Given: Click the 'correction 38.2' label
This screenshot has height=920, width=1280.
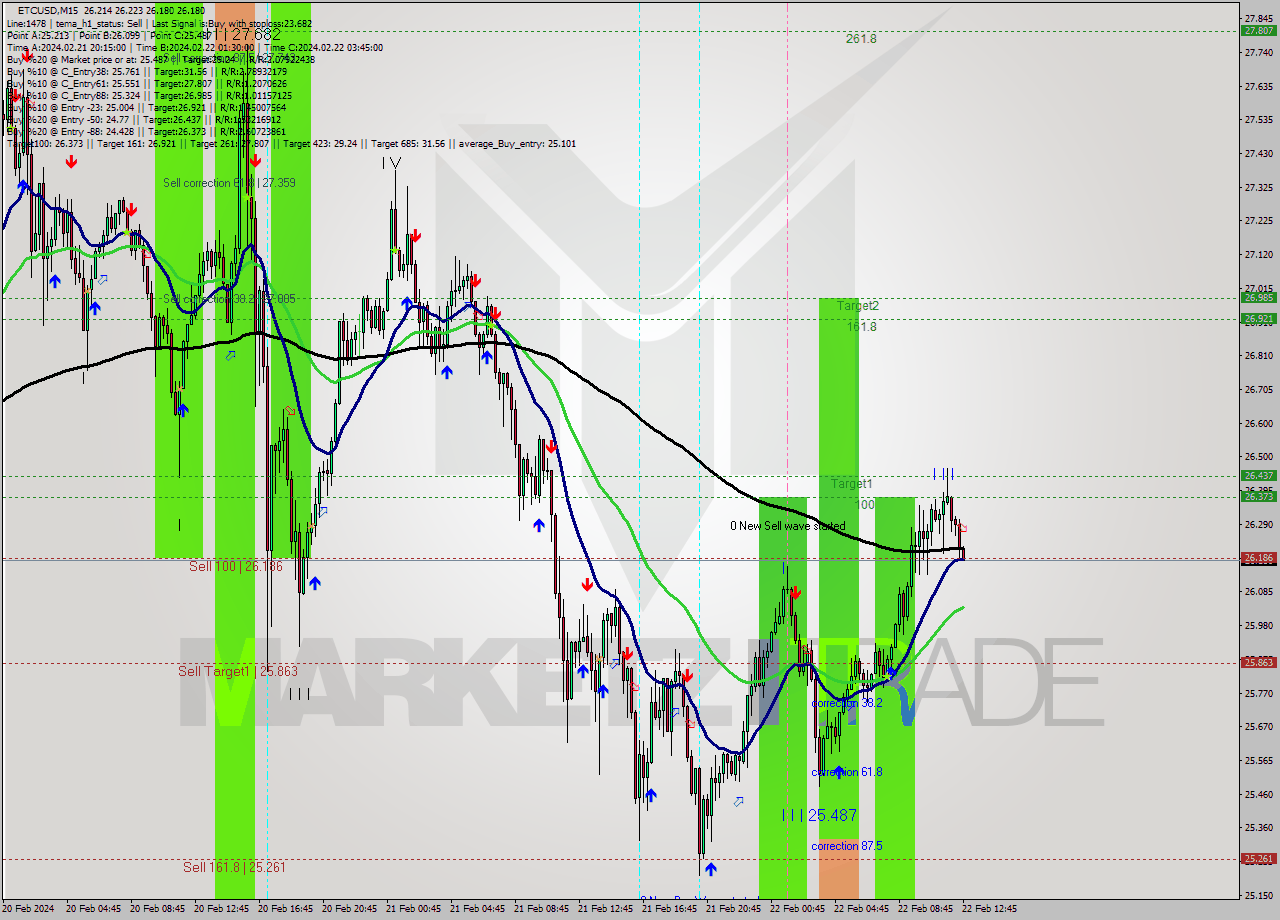Looking at the screenshot, I should coord(847,703).
